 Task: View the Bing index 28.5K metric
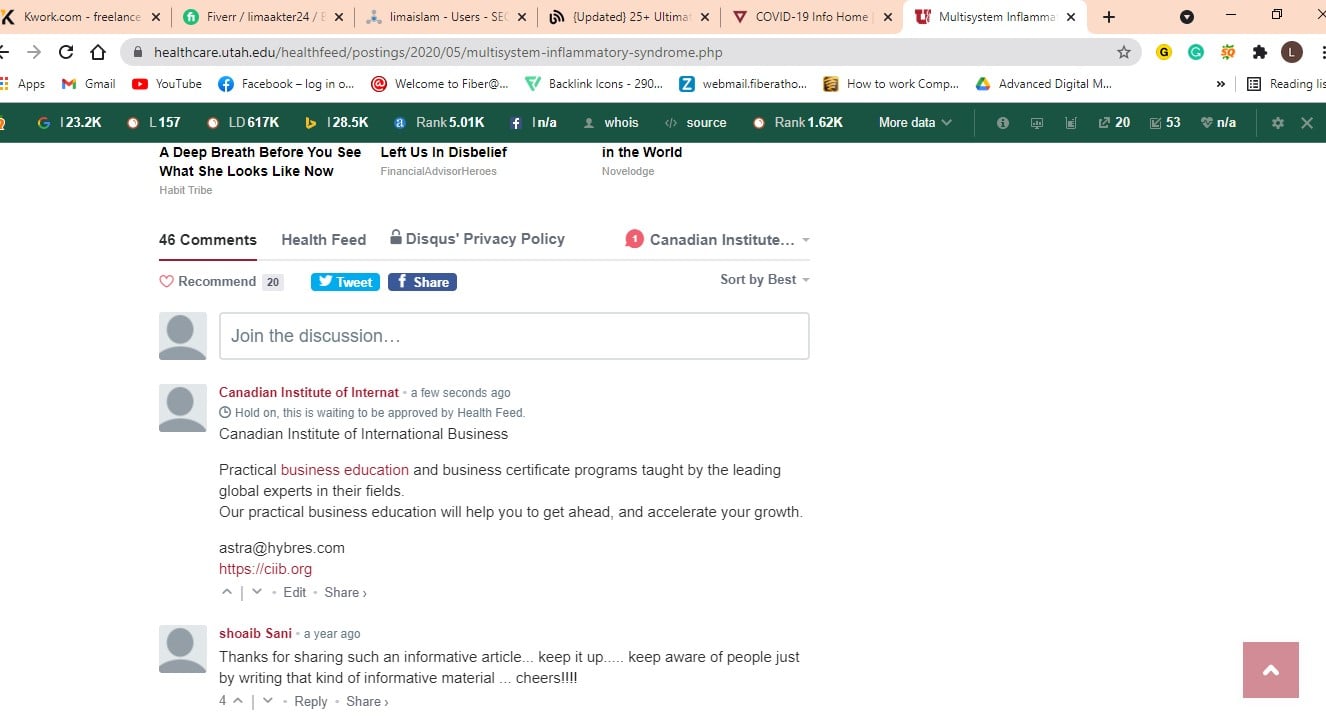[x=335, y=122]
